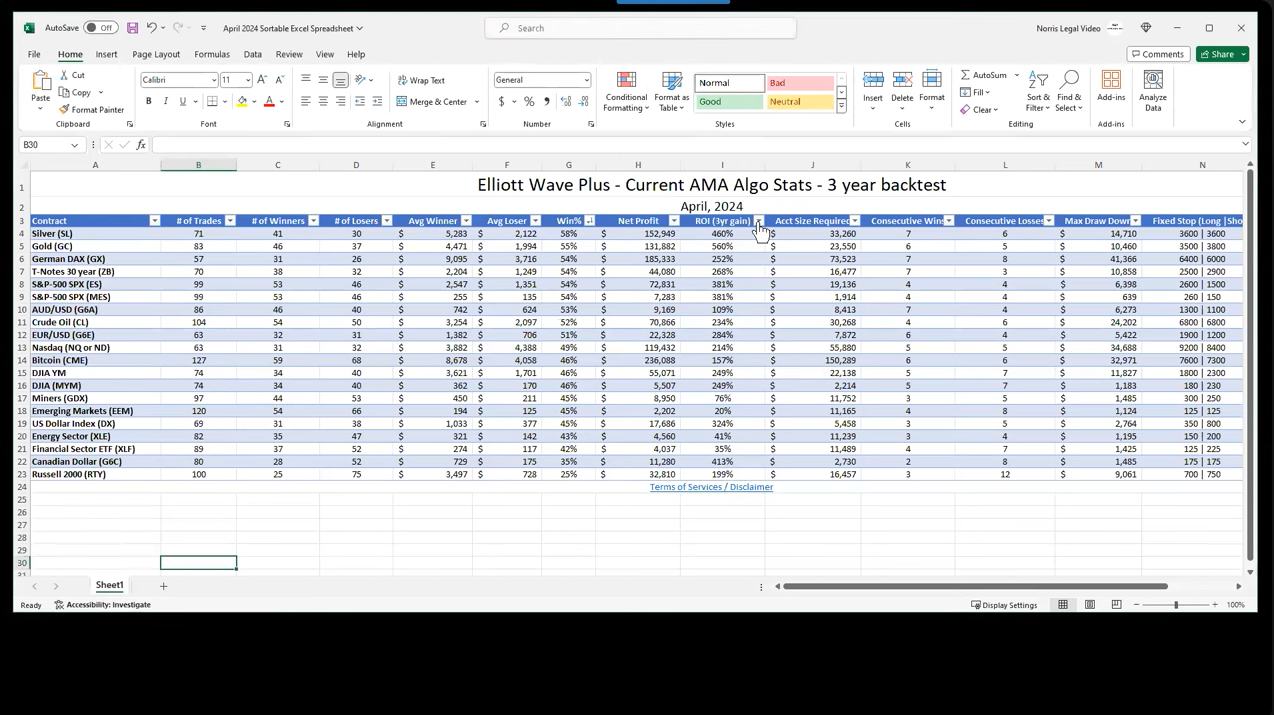Click the Search box in title bar
The height and width of the screenshot is (715, 1274).
tap(641, 28)
